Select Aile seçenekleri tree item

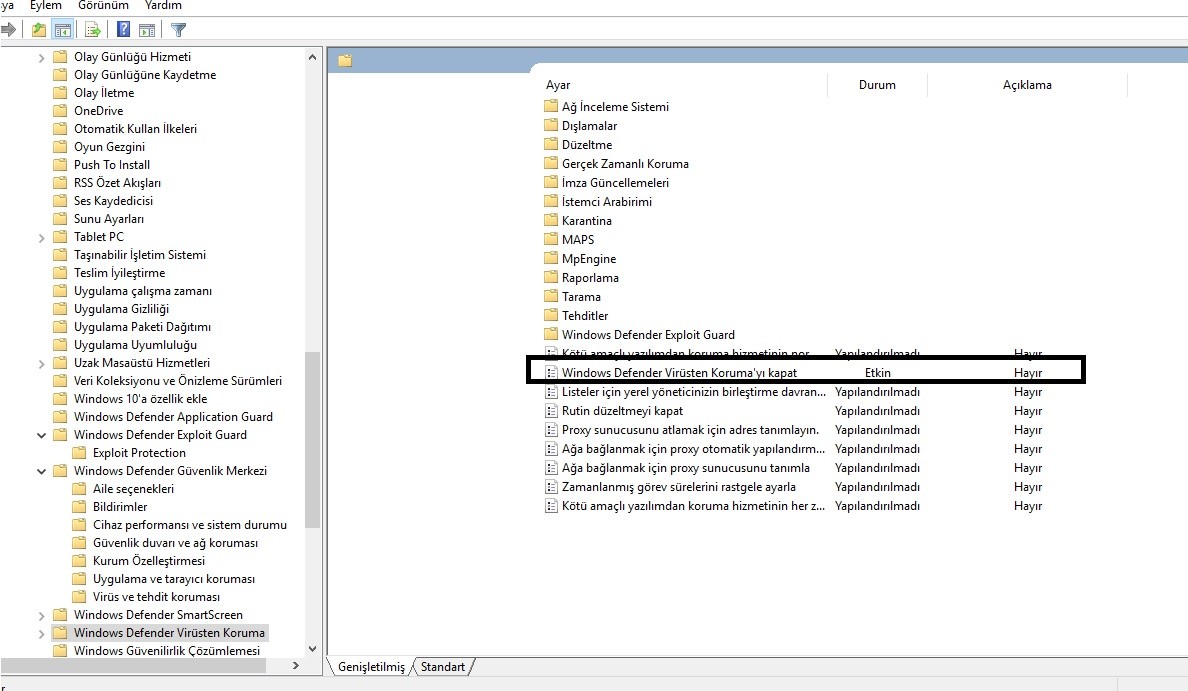(x=133, y=489)
